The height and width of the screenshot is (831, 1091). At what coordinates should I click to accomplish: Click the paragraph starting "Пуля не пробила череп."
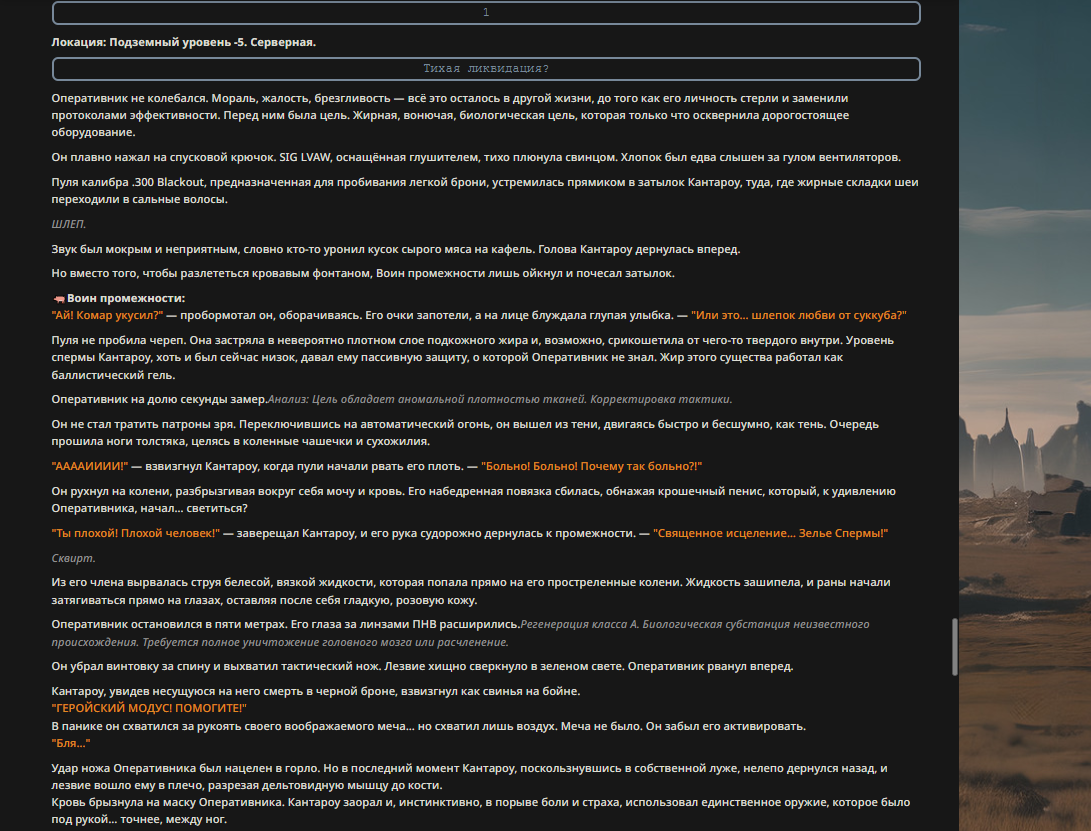472,358
